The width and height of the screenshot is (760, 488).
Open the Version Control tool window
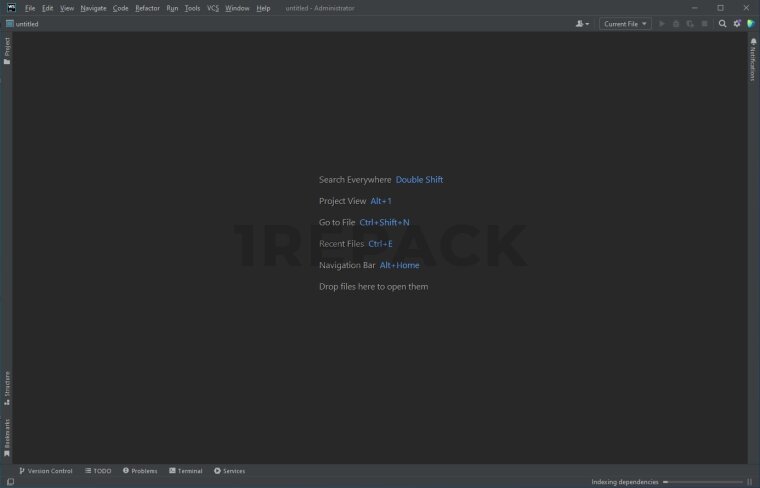[x=46, y=471]
